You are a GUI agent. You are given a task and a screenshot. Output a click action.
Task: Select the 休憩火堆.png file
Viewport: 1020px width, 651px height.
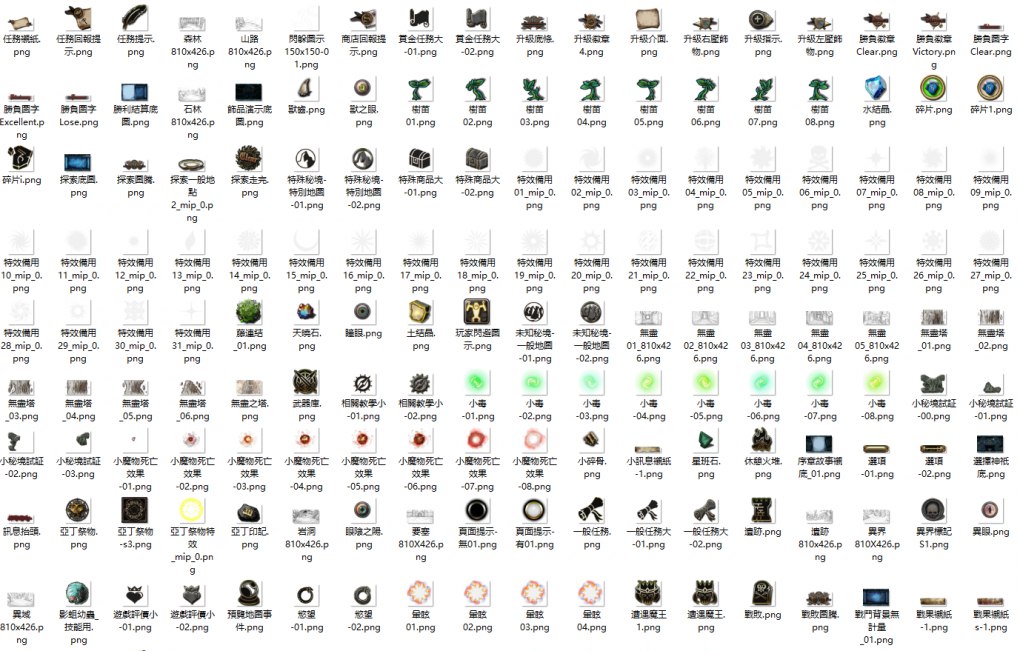point(762,441)
